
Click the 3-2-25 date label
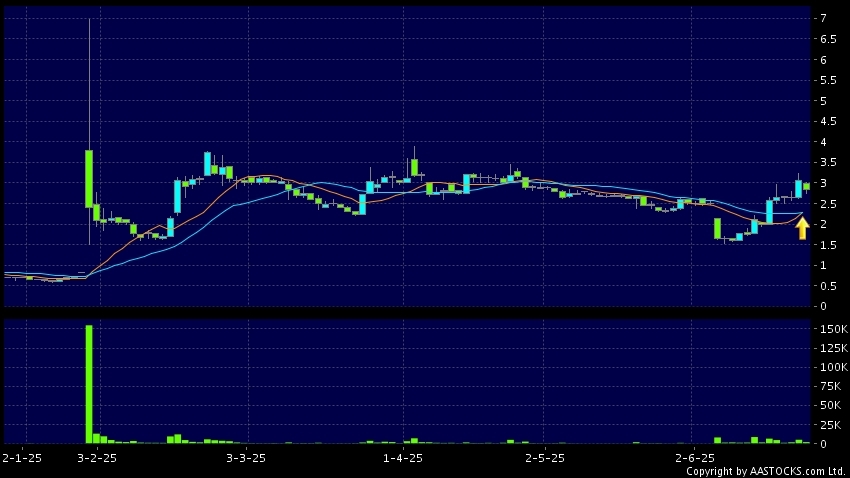(x=97, y=458)
